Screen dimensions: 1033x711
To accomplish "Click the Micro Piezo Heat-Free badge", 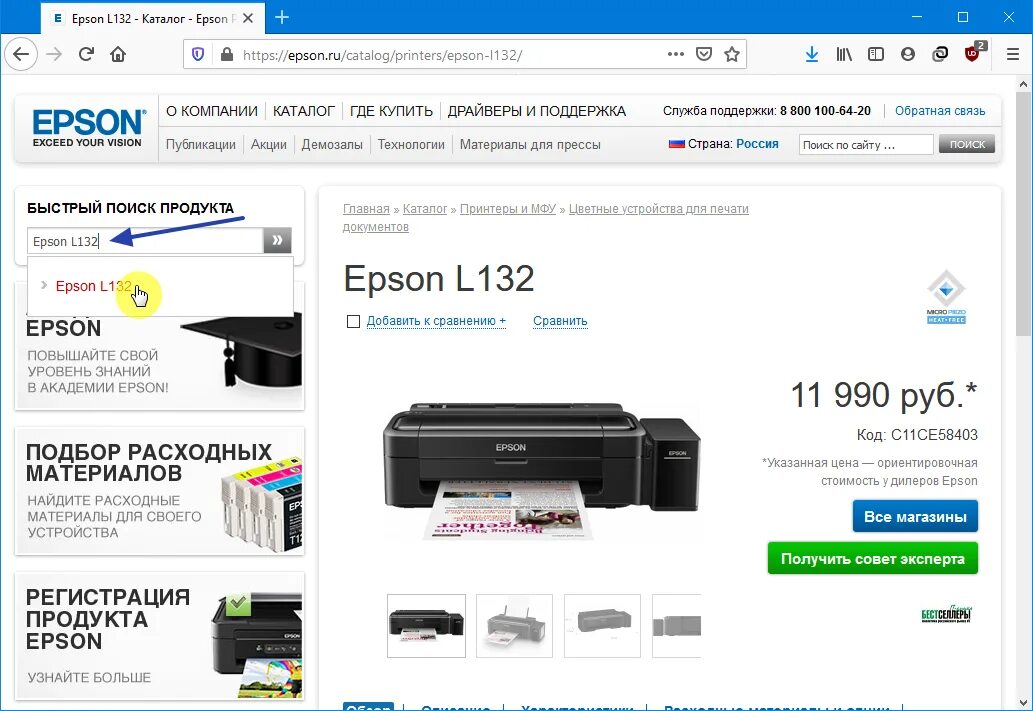I will click(x=946, y=297).
